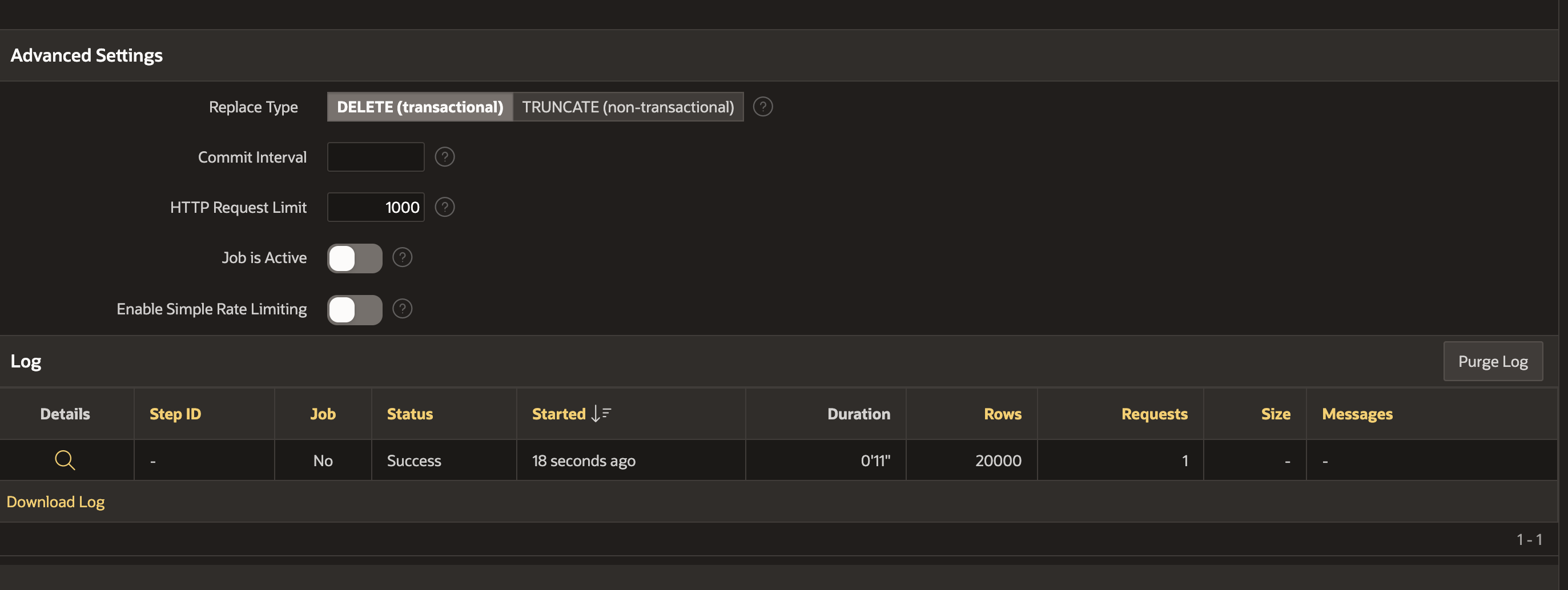Click the Download Log link

coord(55,502)
